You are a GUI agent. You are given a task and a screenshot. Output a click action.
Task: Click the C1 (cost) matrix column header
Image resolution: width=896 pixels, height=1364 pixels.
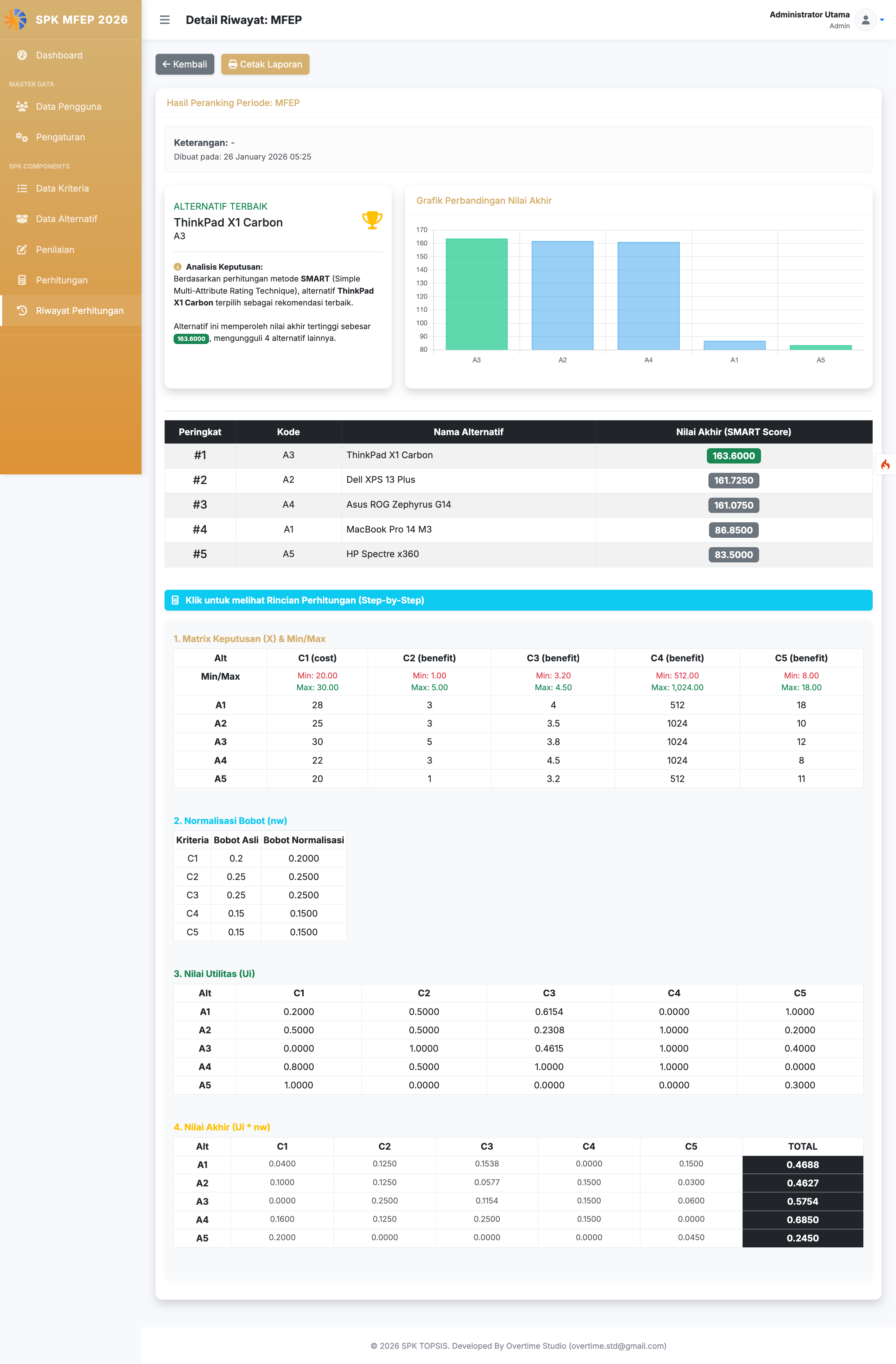317,658
